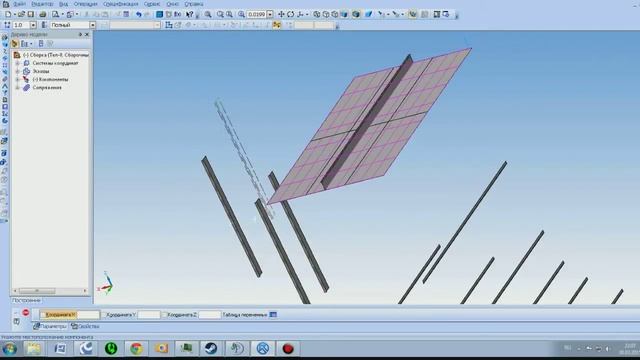Open the New document dropdown arrow
This screenshot has width=640, height=360.
click(x=14, y=14)
